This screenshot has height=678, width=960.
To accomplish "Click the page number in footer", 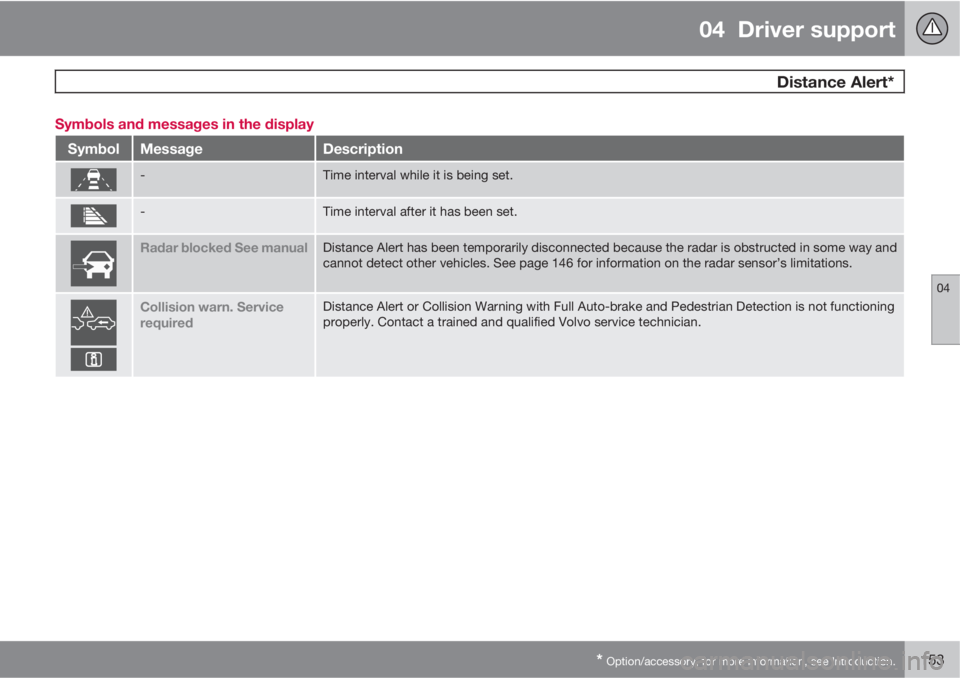I will (x=936, y=660).
